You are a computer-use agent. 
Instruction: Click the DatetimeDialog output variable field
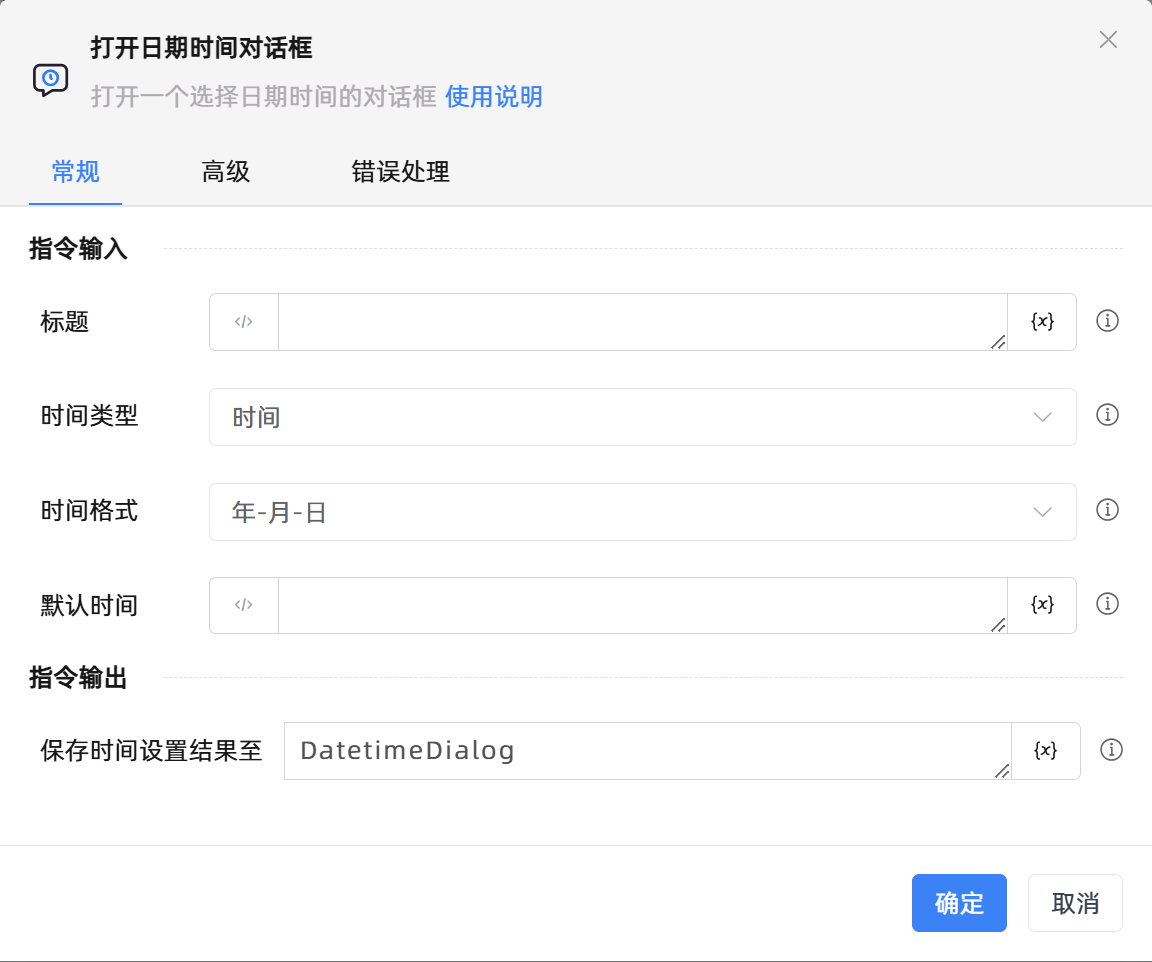click(x=647, y=750)
